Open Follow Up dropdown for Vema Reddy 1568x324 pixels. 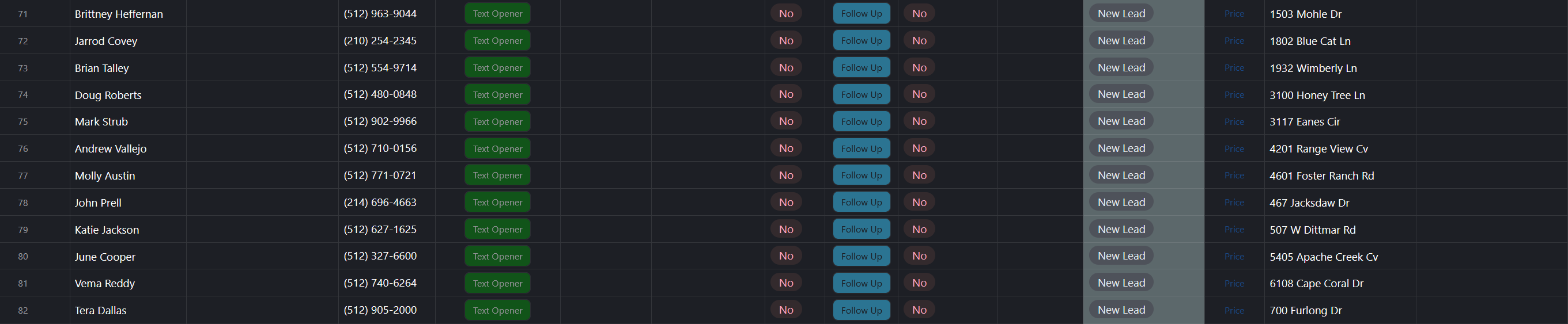coord(861,283)
